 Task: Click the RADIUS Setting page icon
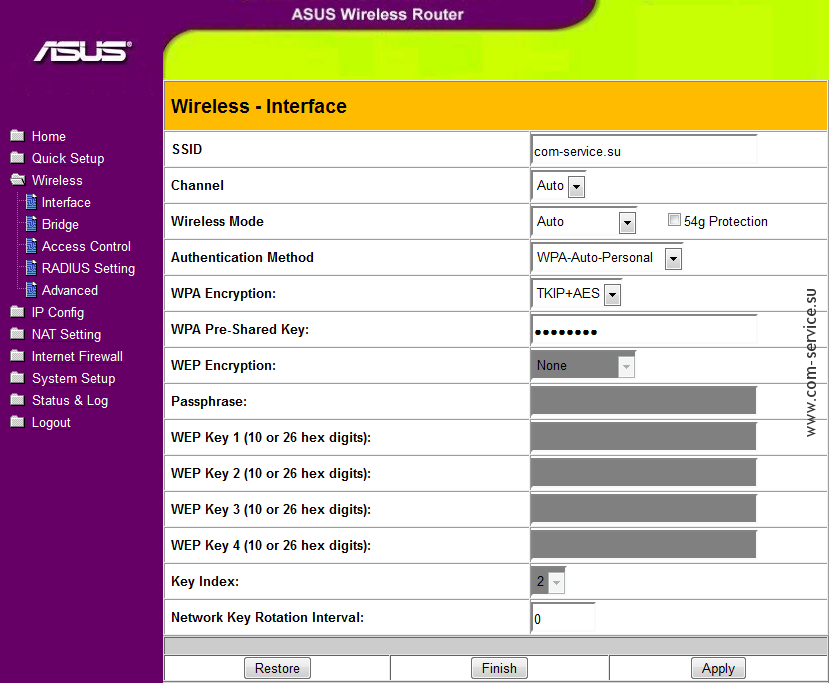(x=32, y=268)
